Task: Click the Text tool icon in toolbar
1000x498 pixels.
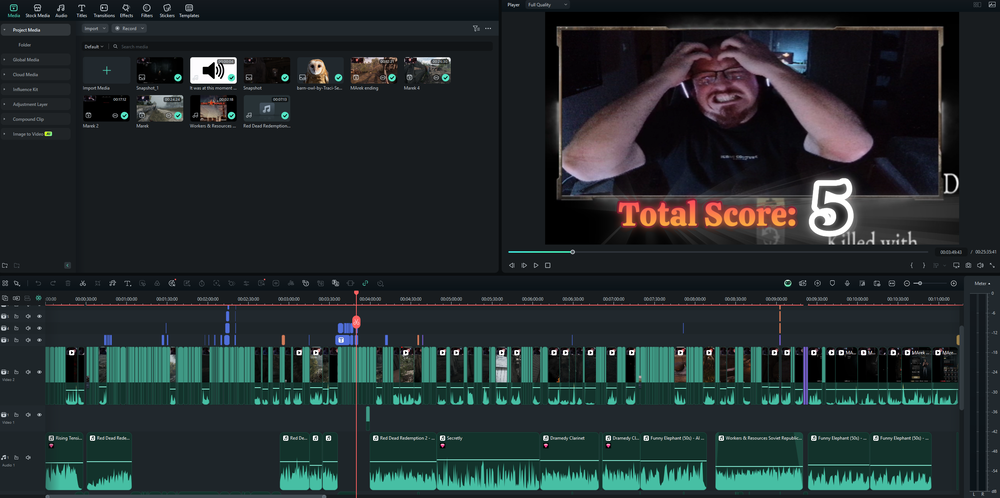Action: 128,283
